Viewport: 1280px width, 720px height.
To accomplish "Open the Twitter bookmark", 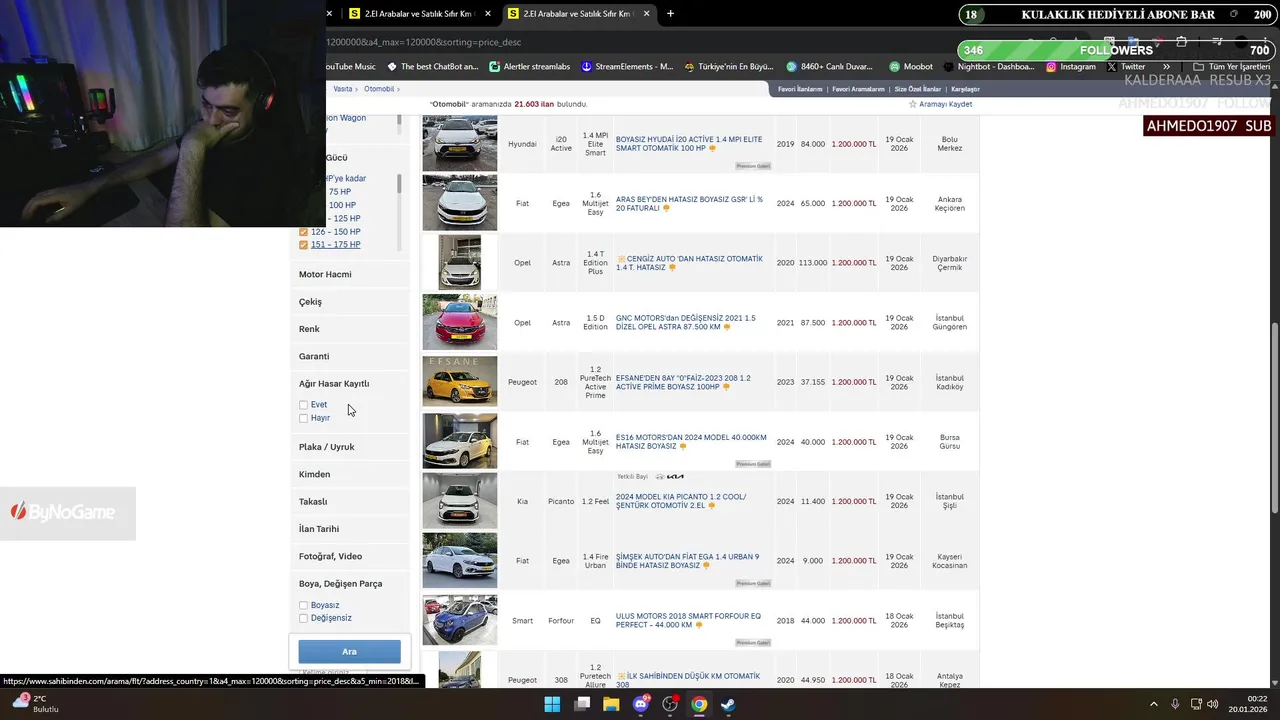I will click(x=1125, y=66).
